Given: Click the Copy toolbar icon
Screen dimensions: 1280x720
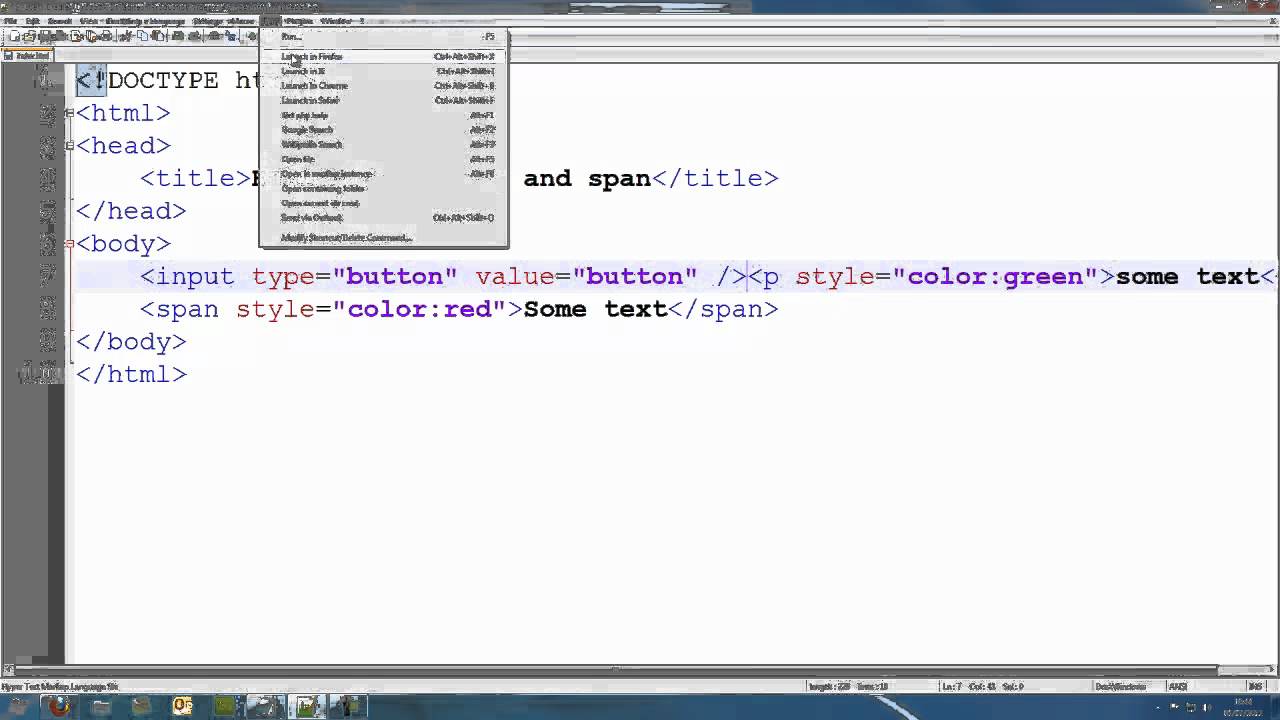Looking at the screenshot, I should tap(142, 37).
